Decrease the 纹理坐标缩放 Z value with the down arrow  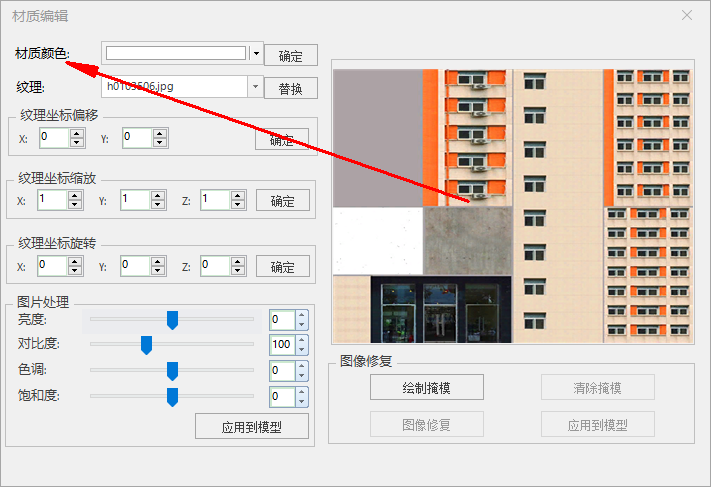click(238, 205)
